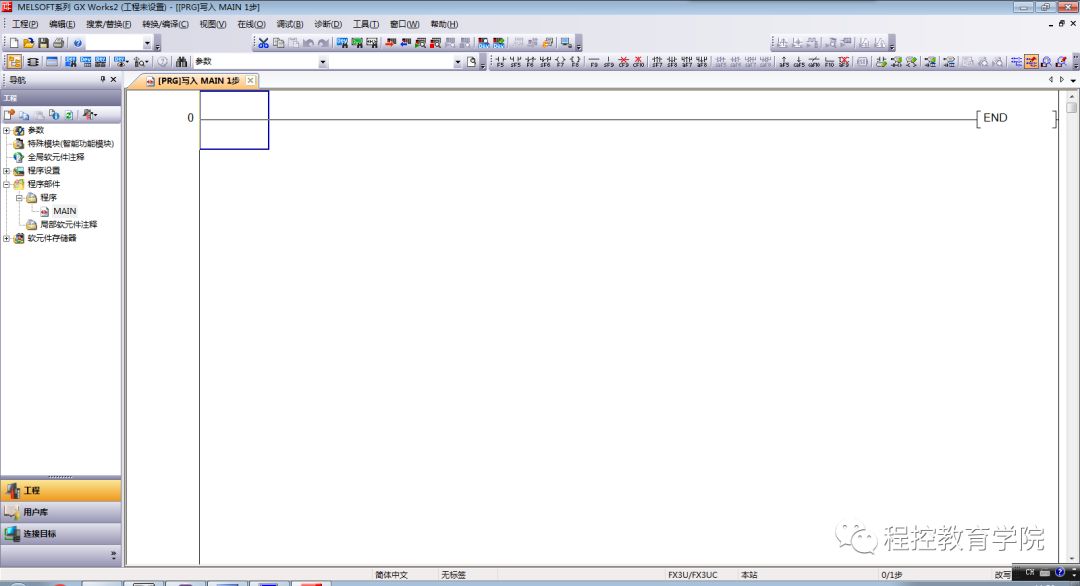This screenshot has height=586, width=1080.
Task: Open the dropdown next to the help icon
Action: tap(147, 43)
